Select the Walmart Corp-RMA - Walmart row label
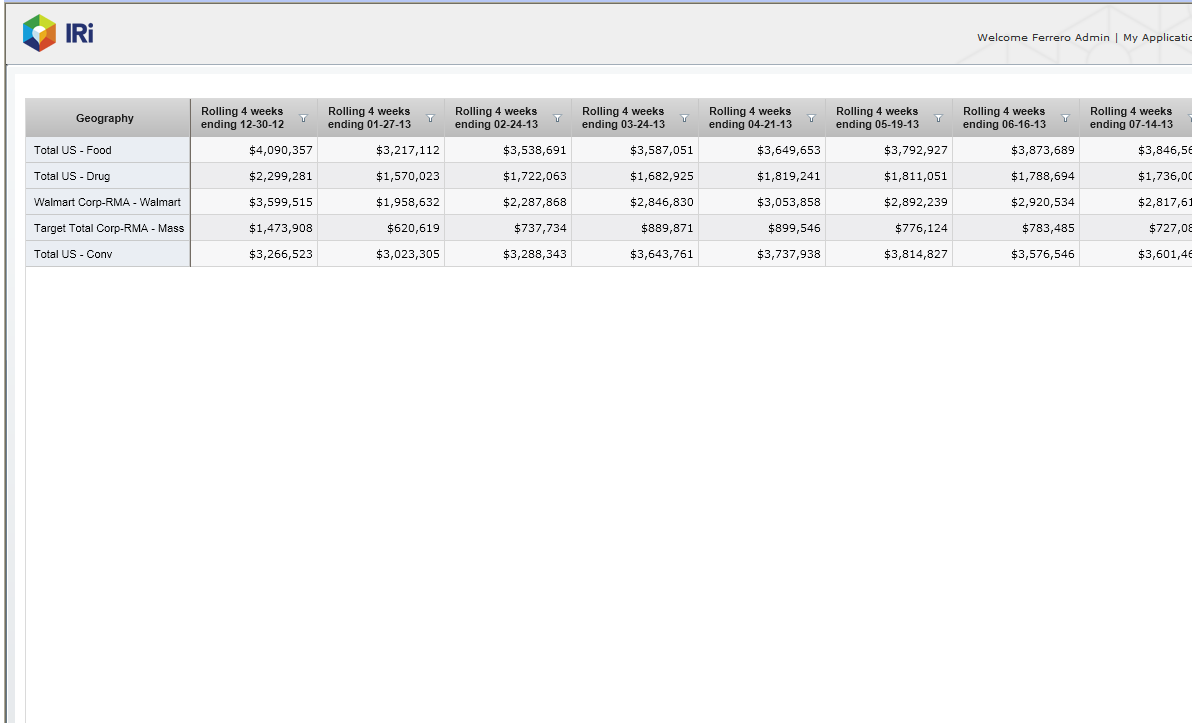Image resolution: width=1192 pixels, height=723 pixels. tap(107, 202)
